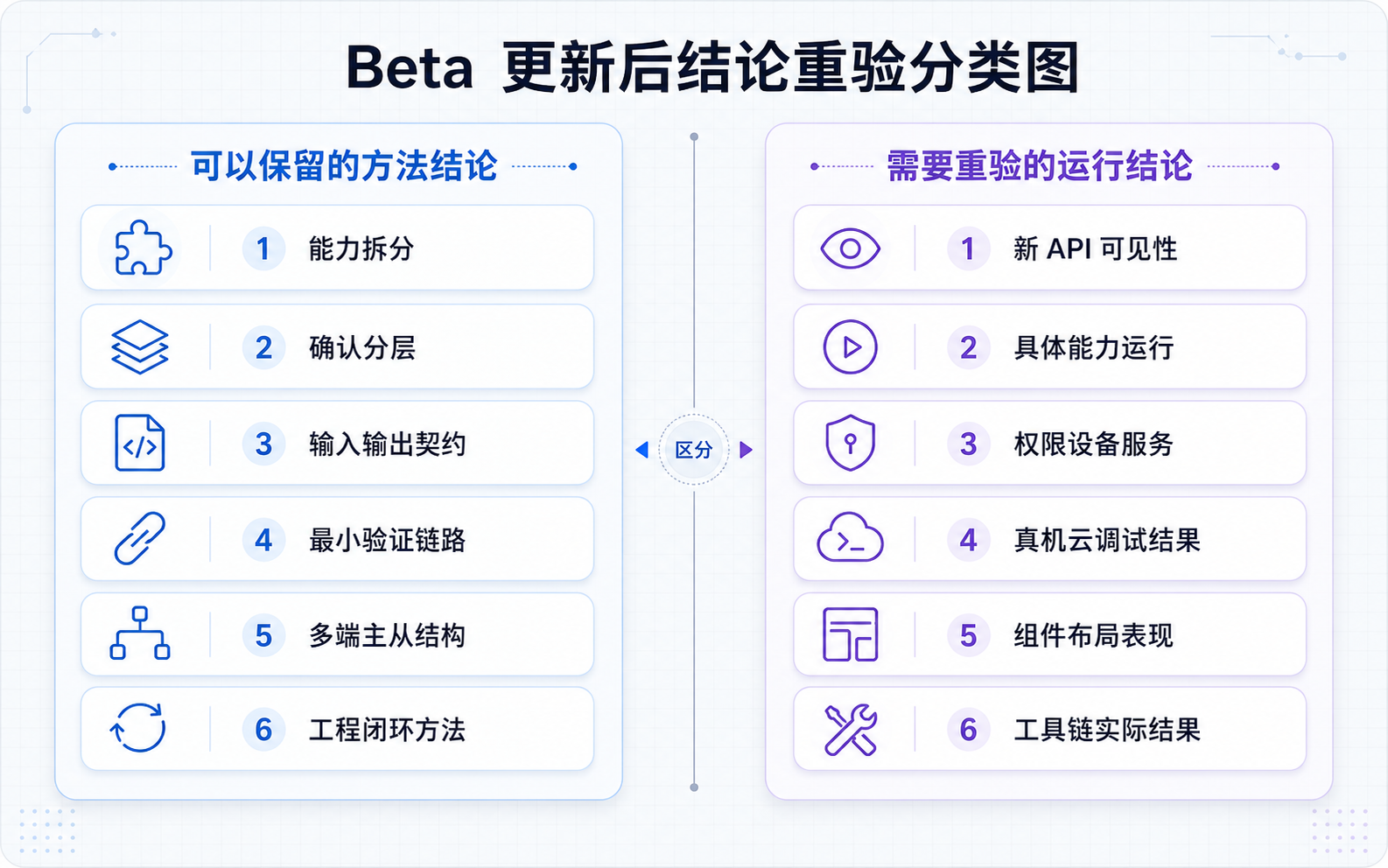Click the purple right arrow beside 区分

746,450
